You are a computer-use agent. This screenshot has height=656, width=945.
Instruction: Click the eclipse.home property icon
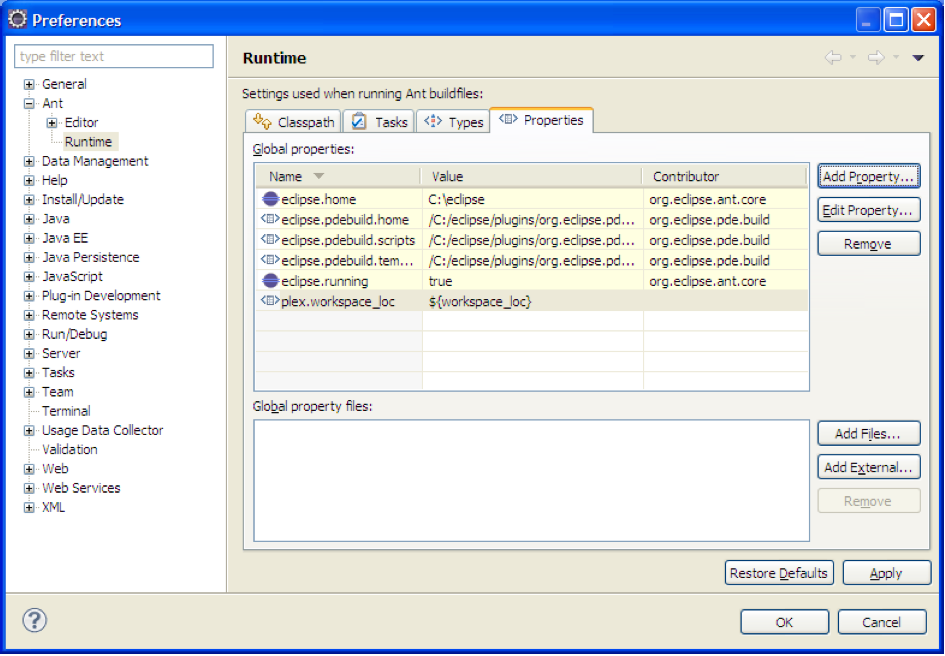(271, 199)
